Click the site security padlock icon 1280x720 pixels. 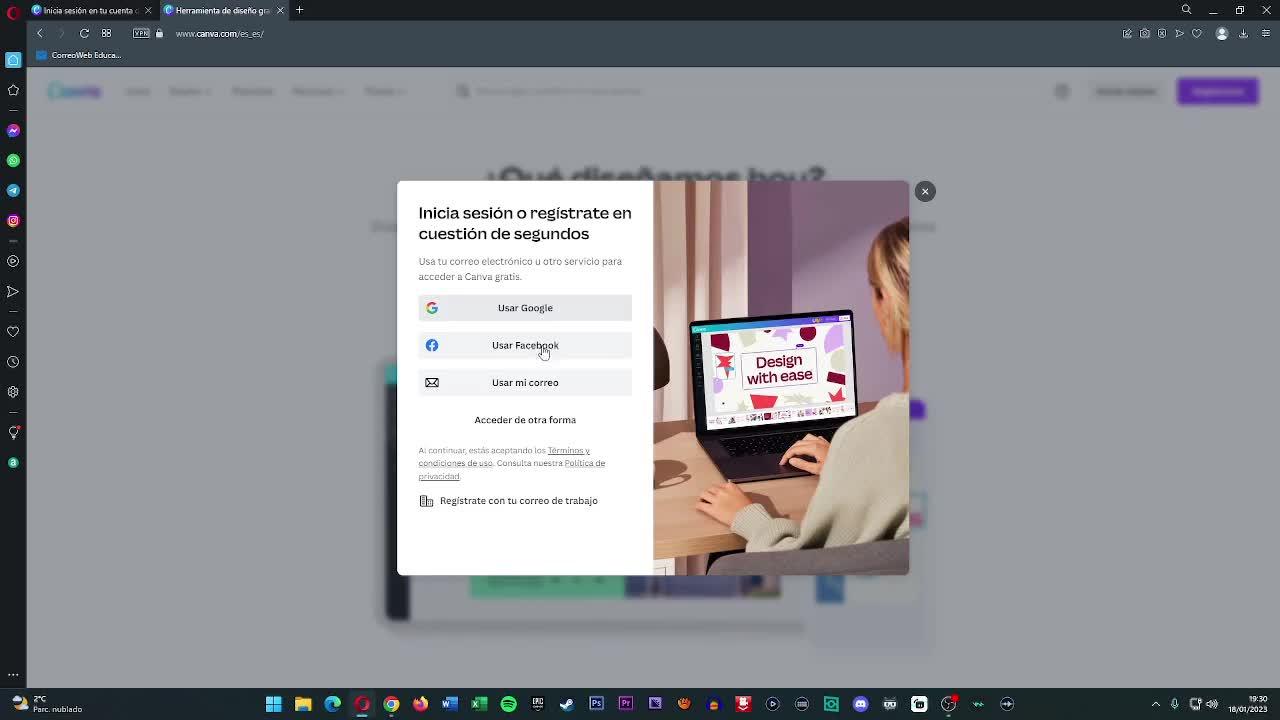click(159, 33)
